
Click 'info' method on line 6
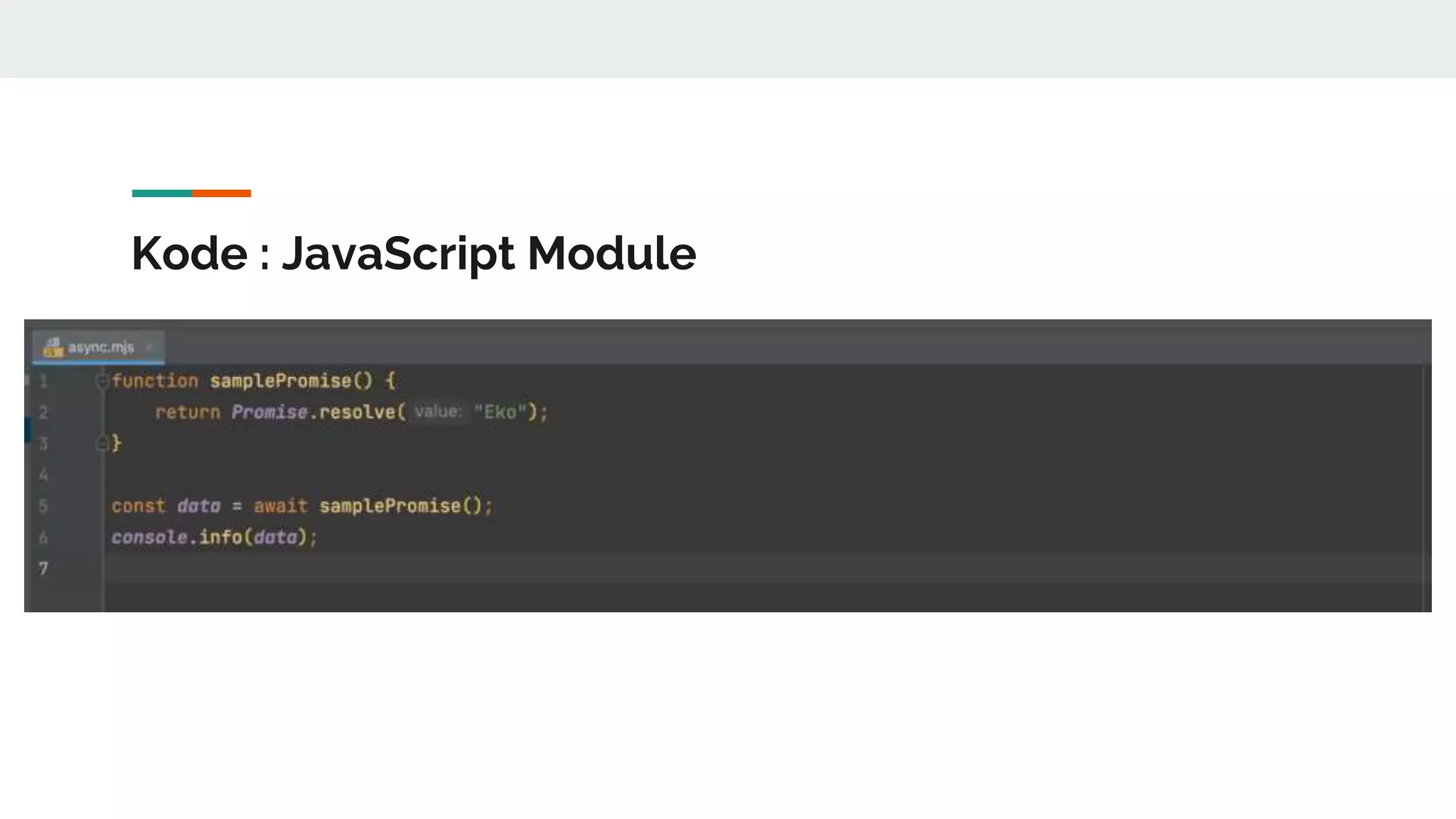pos(220,537)
